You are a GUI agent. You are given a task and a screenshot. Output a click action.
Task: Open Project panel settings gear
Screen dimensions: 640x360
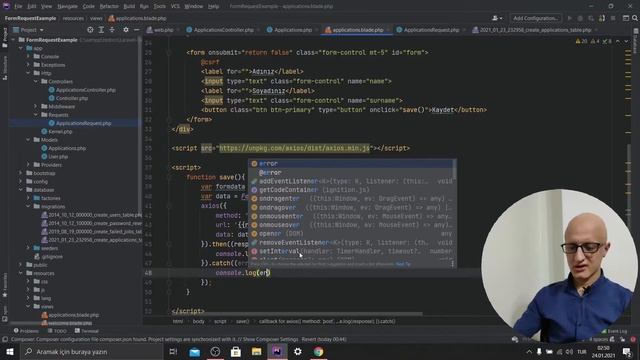pyautogui.click(x=126, y=30)
